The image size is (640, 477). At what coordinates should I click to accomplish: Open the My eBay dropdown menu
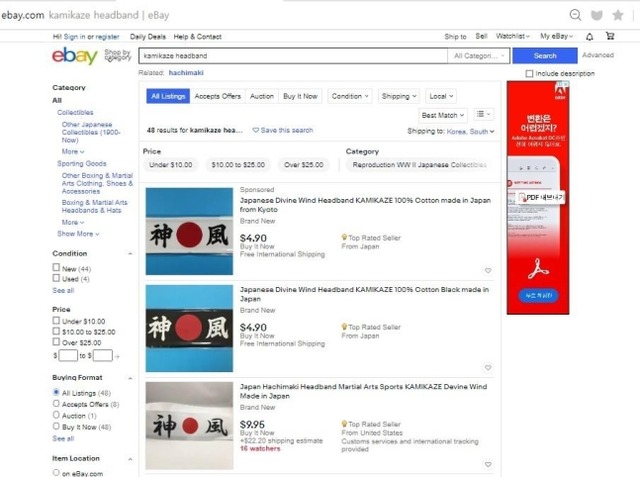[x=556, y=36]
